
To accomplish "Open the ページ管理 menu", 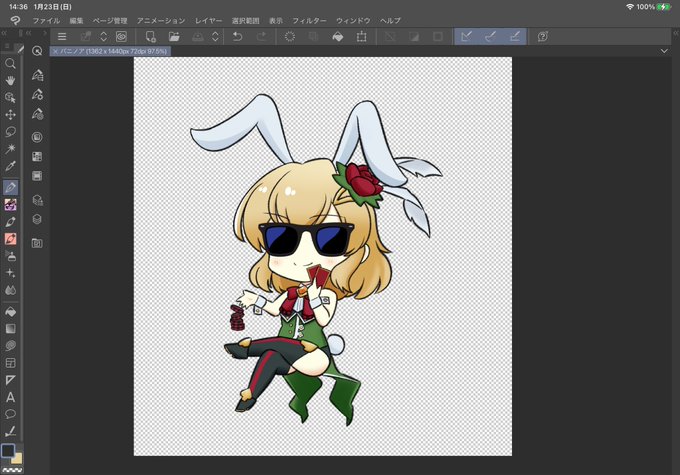I will [x=110, y=20].
